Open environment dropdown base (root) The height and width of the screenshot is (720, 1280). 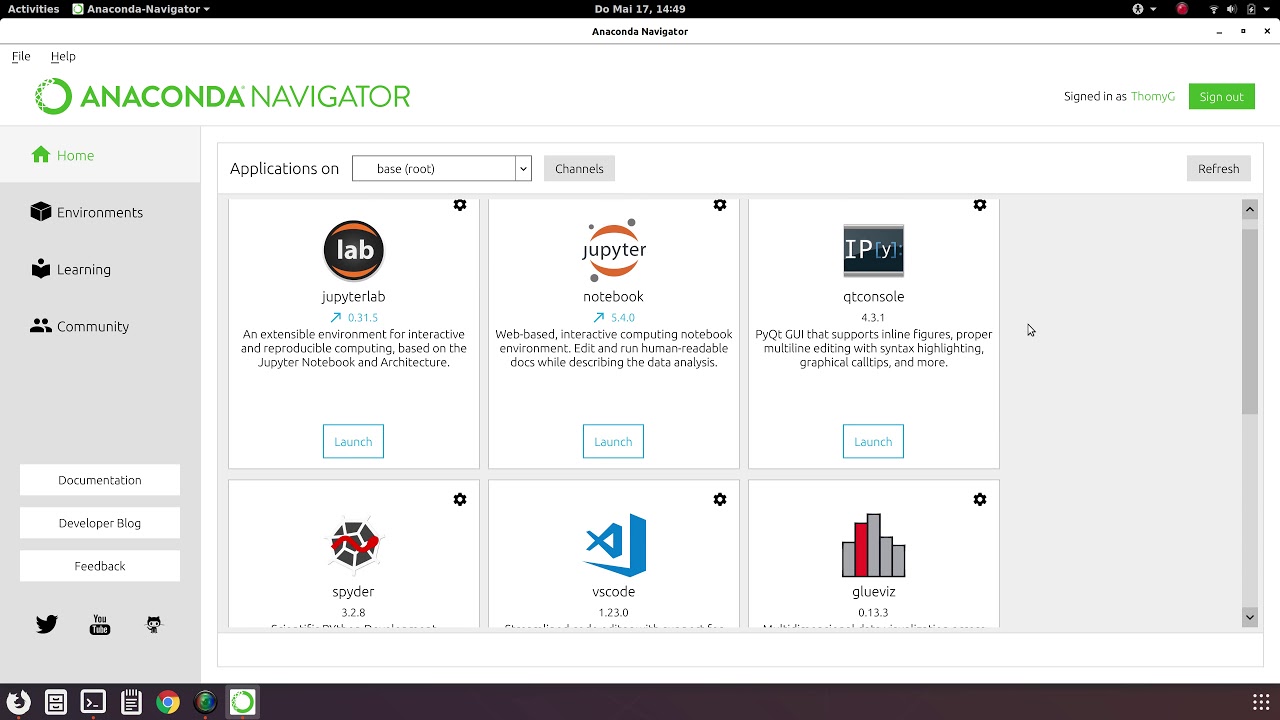tap(441, 169)
